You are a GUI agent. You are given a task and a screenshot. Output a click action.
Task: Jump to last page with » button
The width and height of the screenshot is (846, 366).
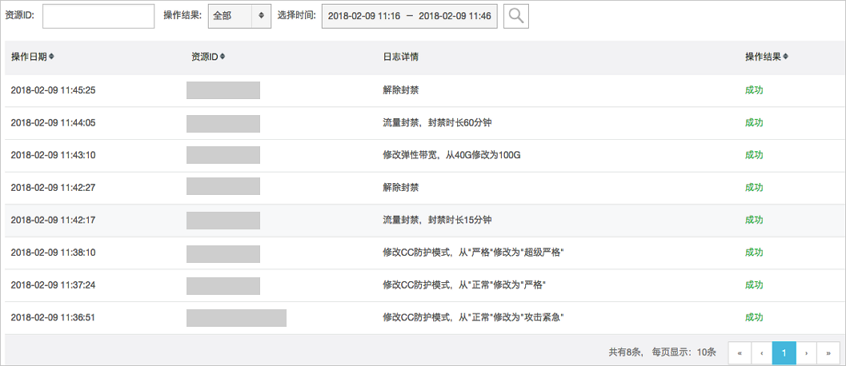(828, 353)
